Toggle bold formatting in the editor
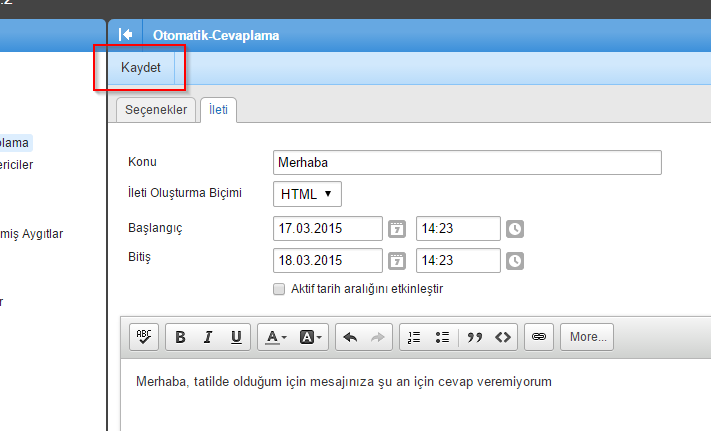 (x=180, y=337)
